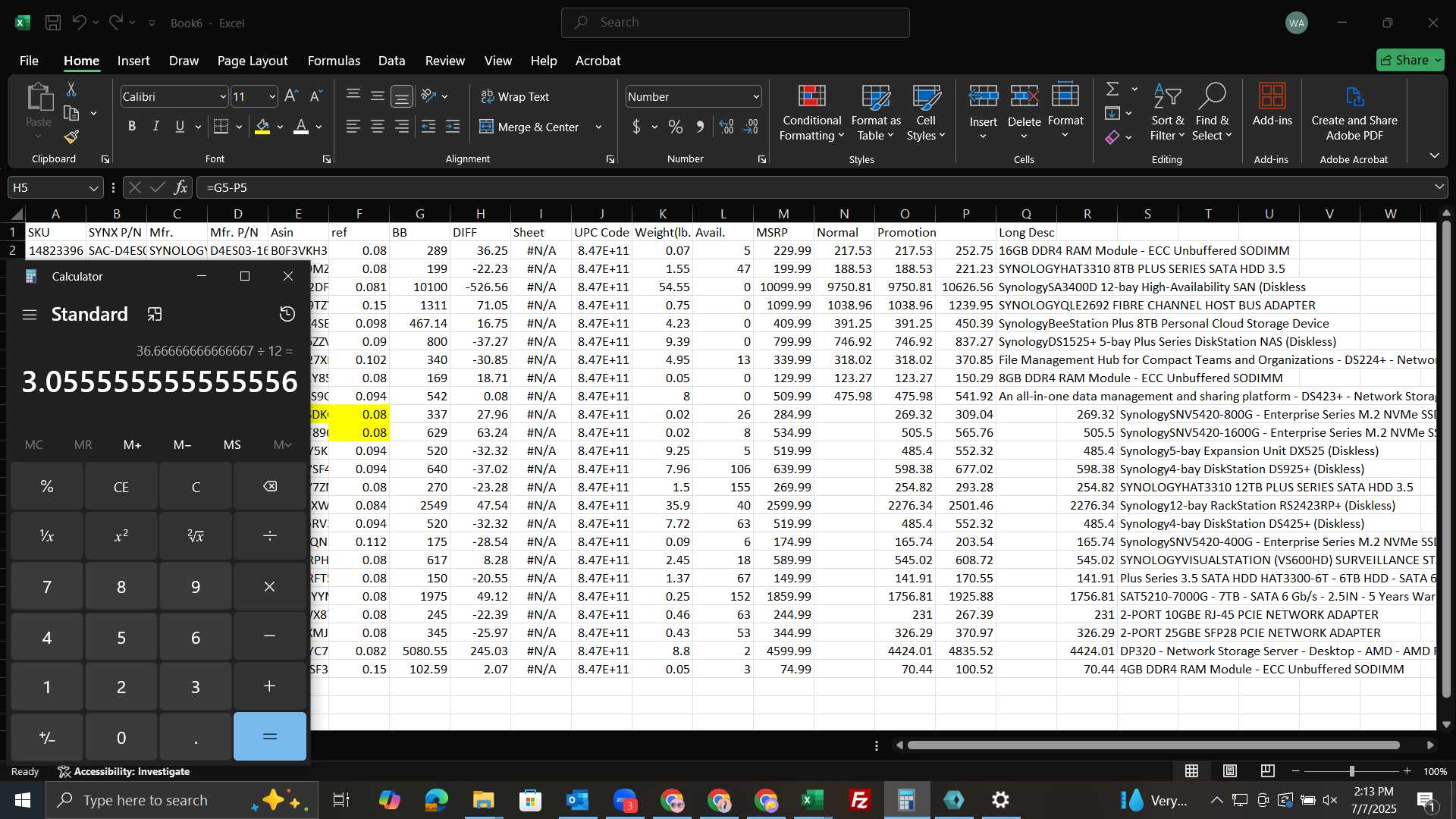Open calculator hamburger navigation menu
The width and height of the screenshot is (1456, 819).
(30, 314)
